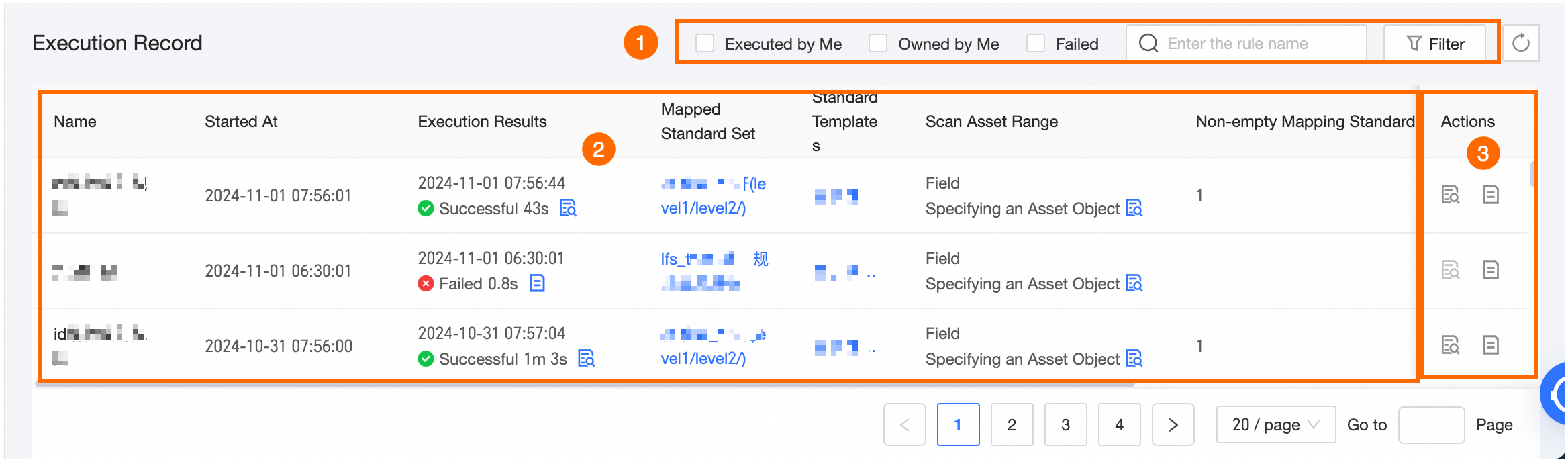Open the third row's view details action icon
Screen dimensions: 1568x462
1450,345
